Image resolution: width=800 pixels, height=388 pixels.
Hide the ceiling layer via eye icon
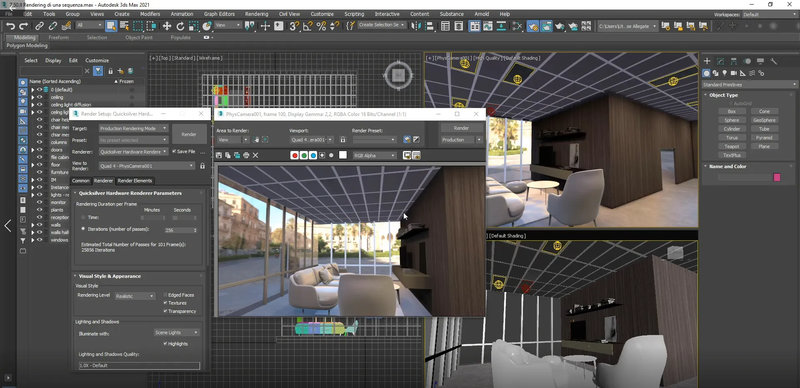coord(39,96)
